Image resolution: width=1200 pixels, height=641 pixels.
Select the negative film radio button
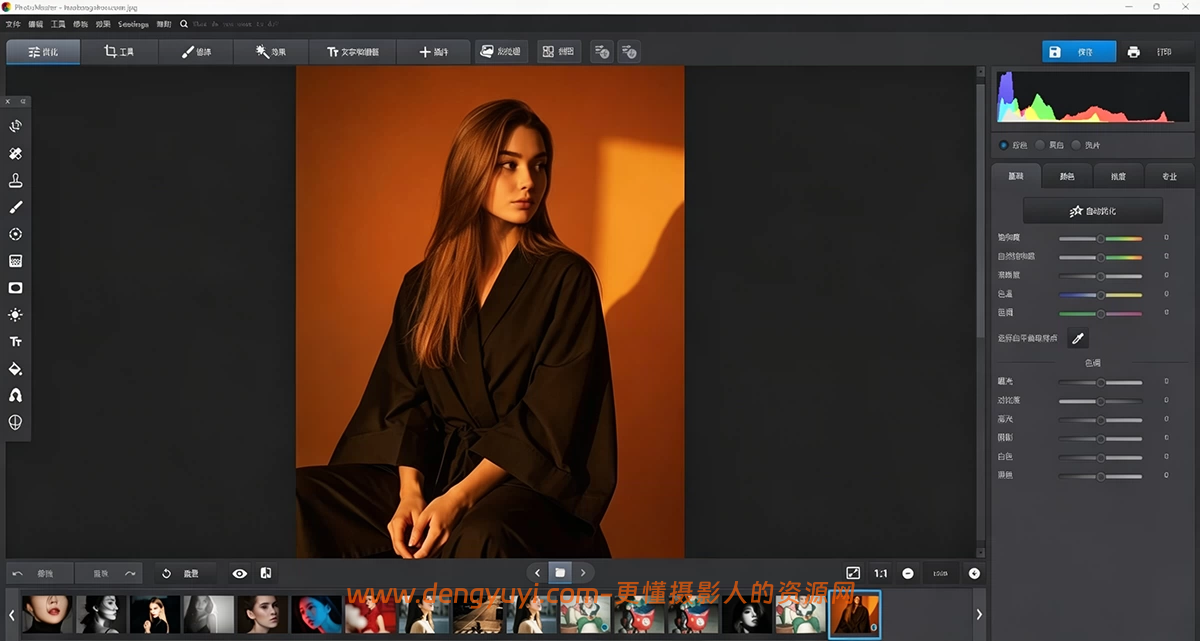1076,145
